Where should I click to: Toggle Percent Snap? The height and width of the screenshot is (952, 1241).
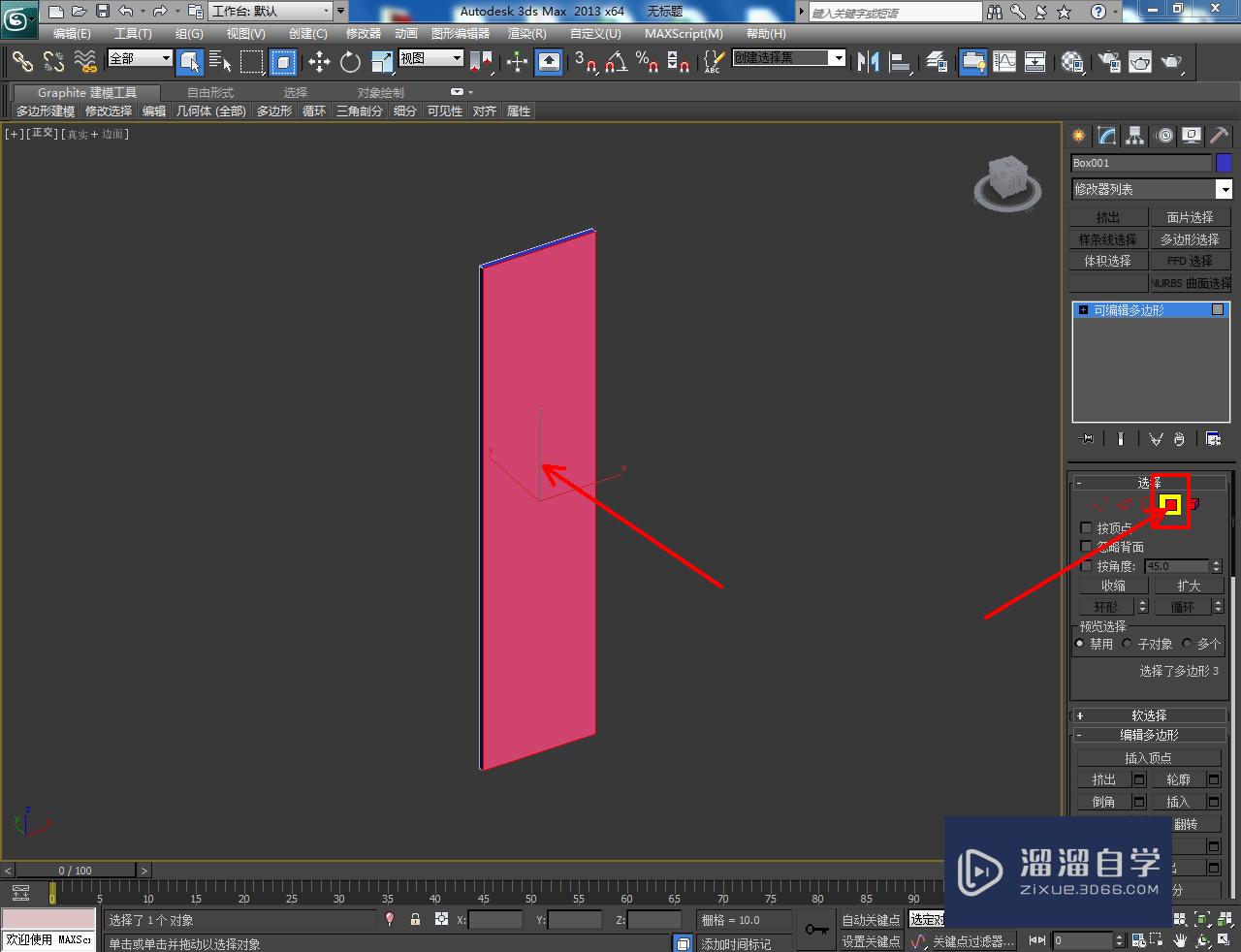pos(647,62)
